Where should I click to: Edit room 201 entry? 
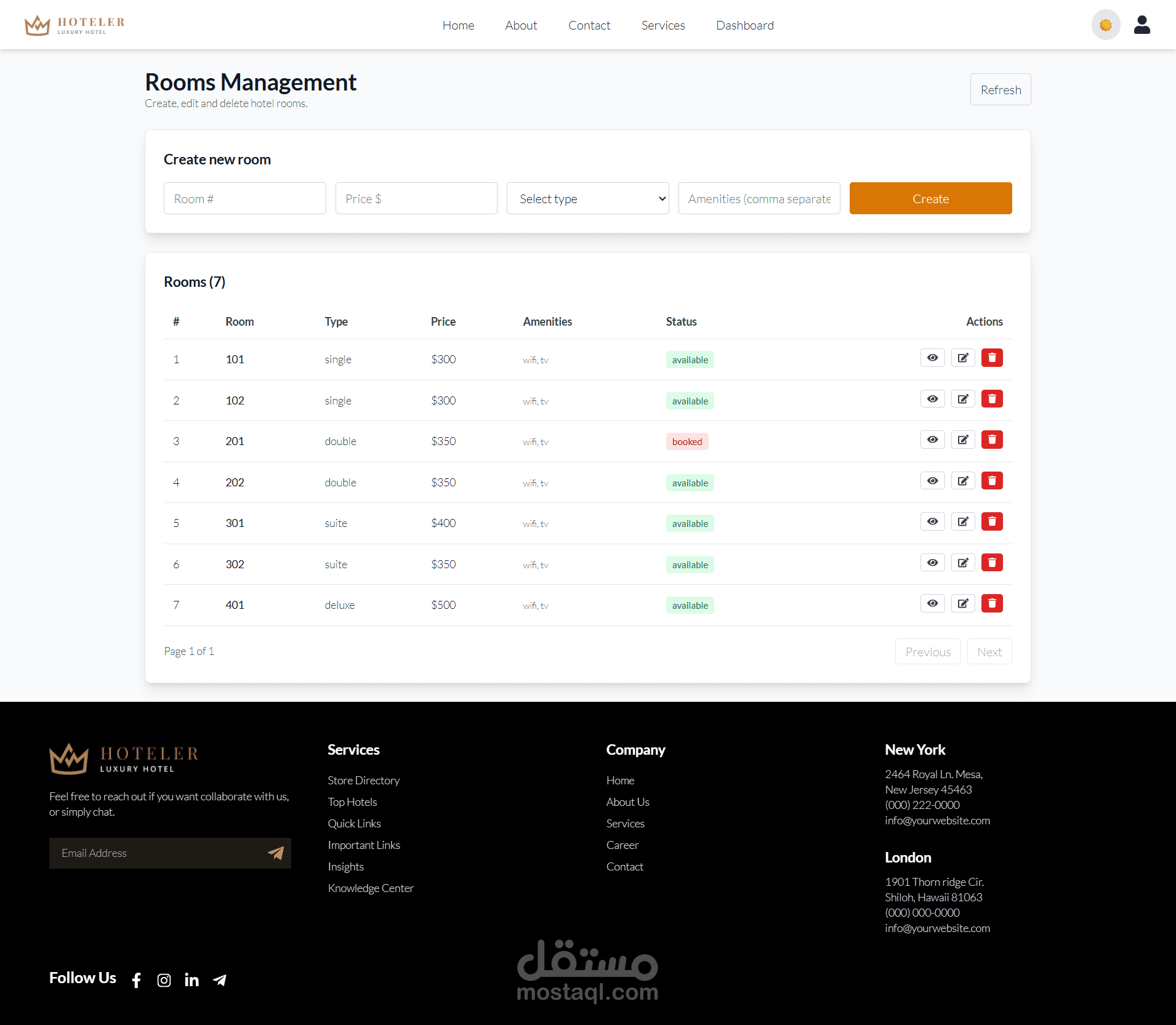coord(963,440)
